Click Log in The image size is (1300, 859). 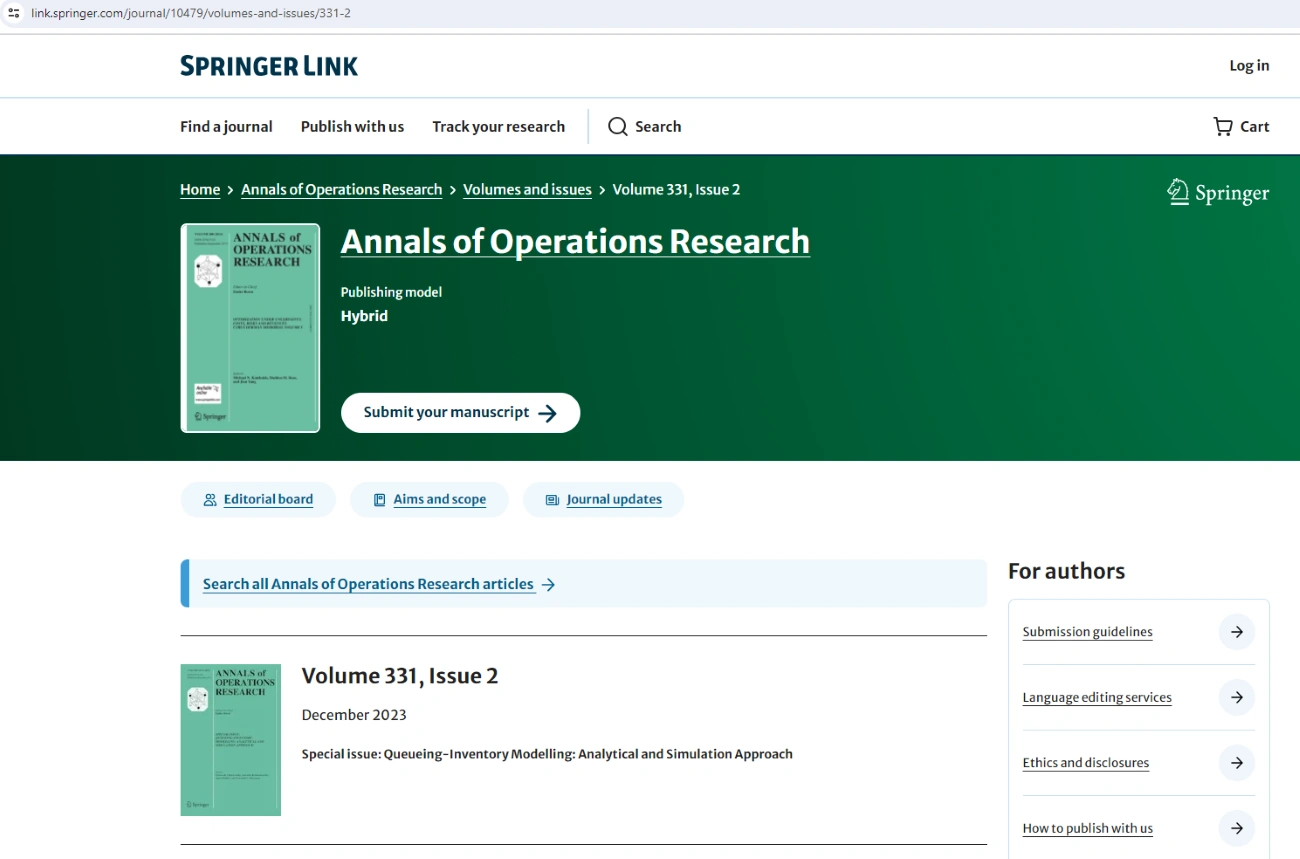[x=1249, y=65]
